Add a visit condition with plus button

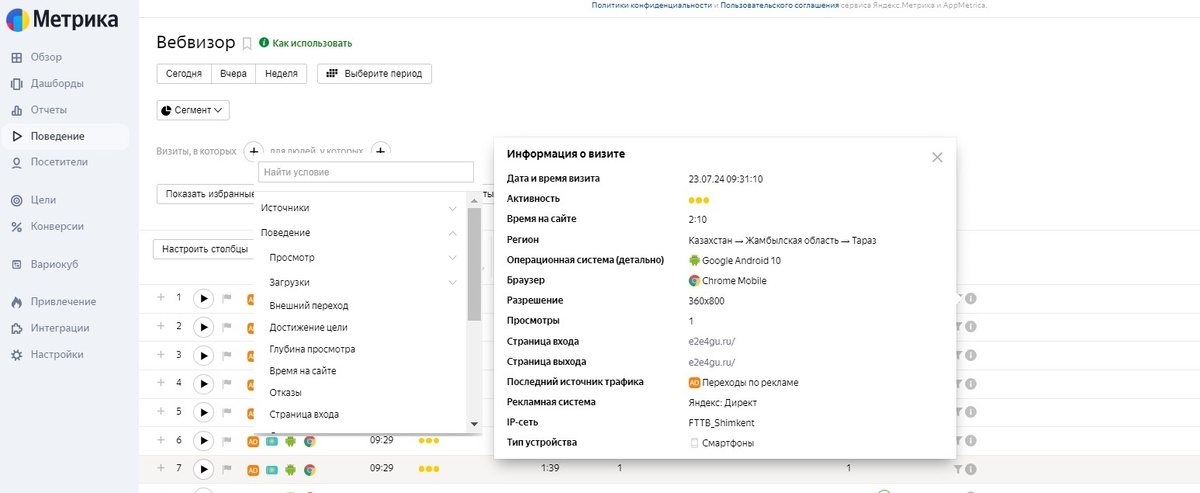point(253,151)
